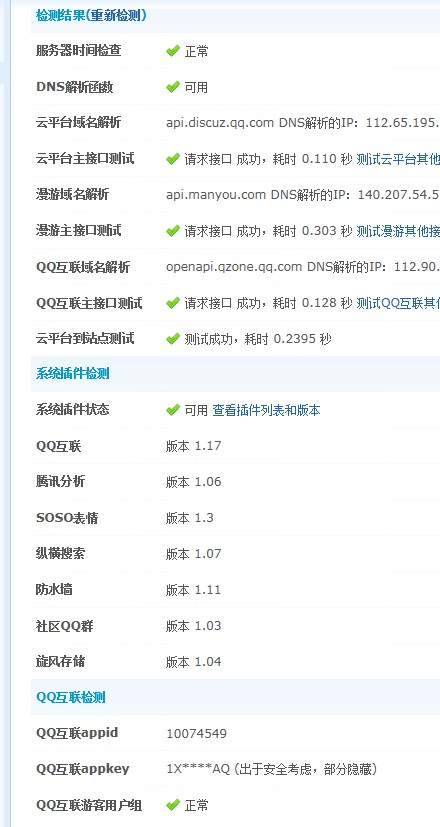
Task: Click checkmark icon in 漫游主接口测试 row
Action: click(x=173, y=230)
